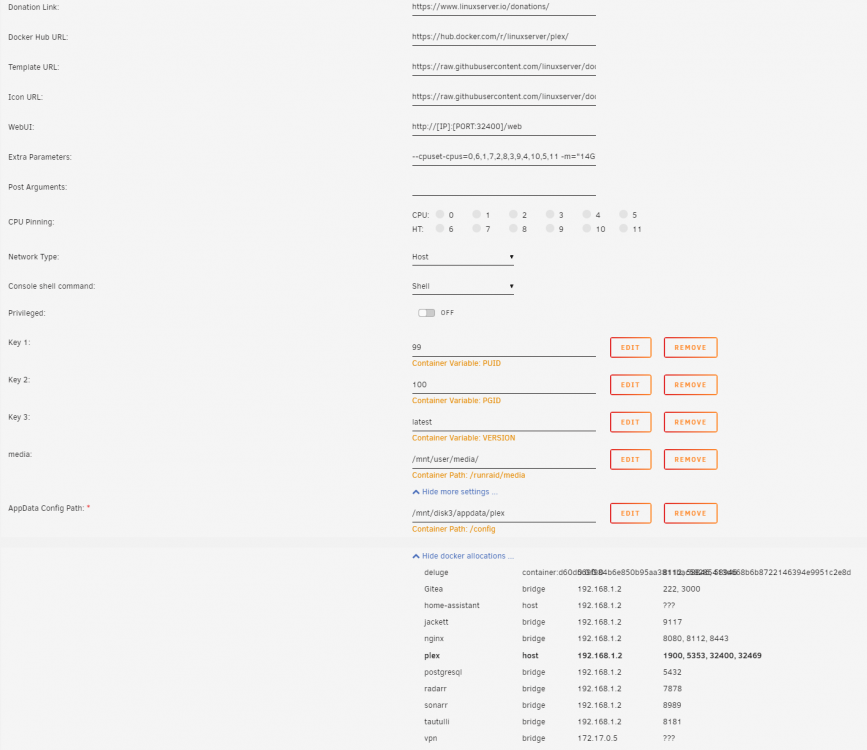Image resolution: width=867 pixels, height=750 pixels.
Task: Click plex ports '1900, 5353, 32400, 32469'
Action: (712, 655)
